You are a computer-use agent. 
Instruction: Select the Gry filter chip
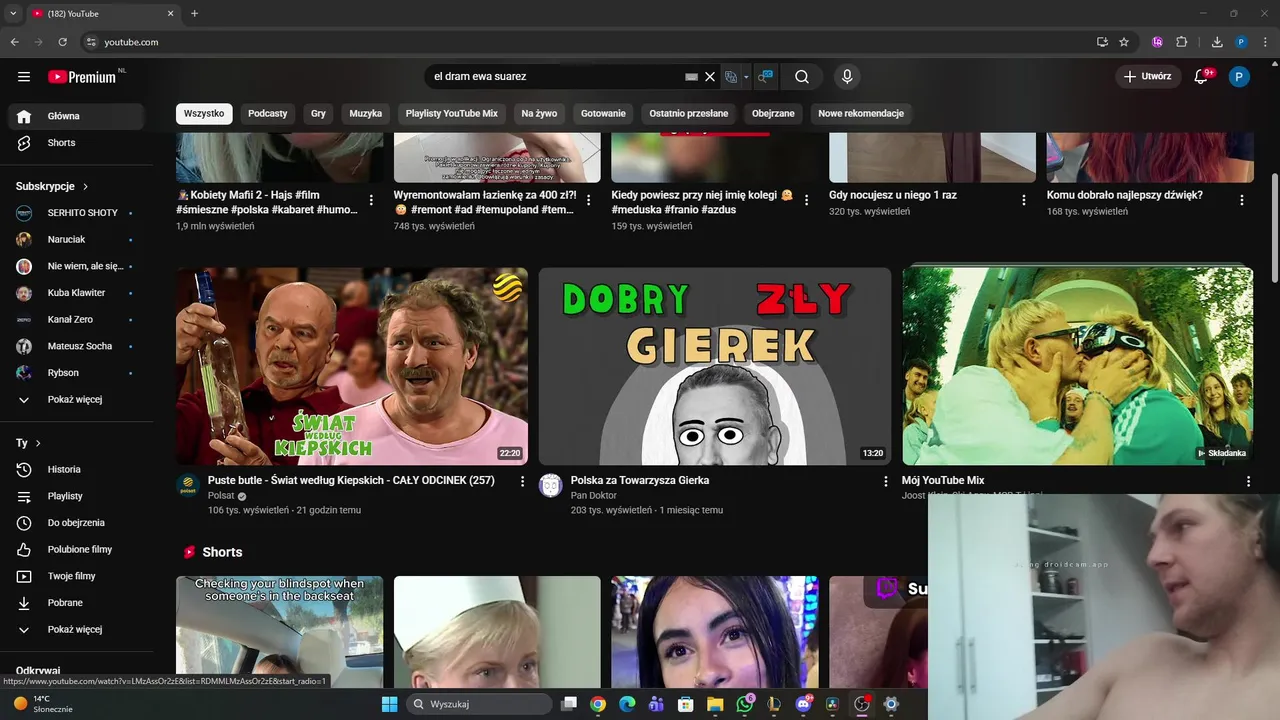[x=318, y=113]
